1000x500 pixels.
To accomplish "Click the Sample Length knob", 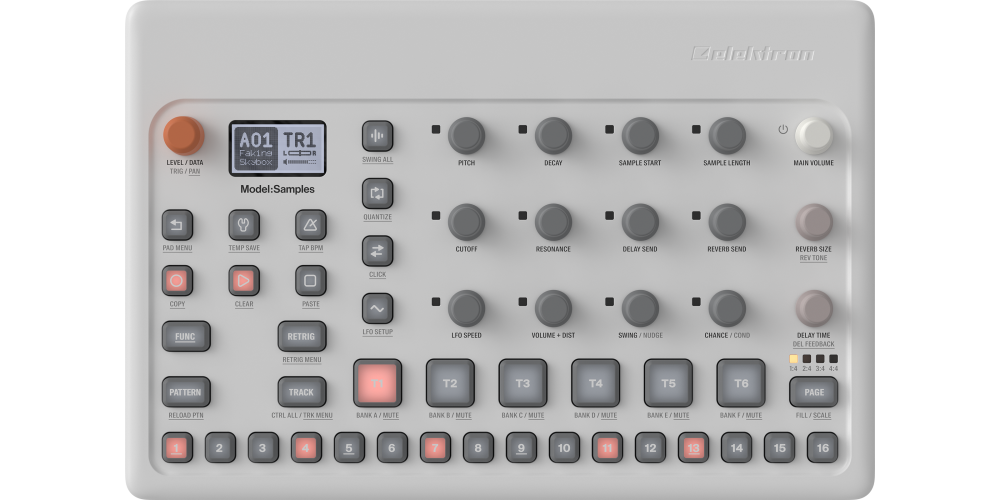I will tap(726, 136).
